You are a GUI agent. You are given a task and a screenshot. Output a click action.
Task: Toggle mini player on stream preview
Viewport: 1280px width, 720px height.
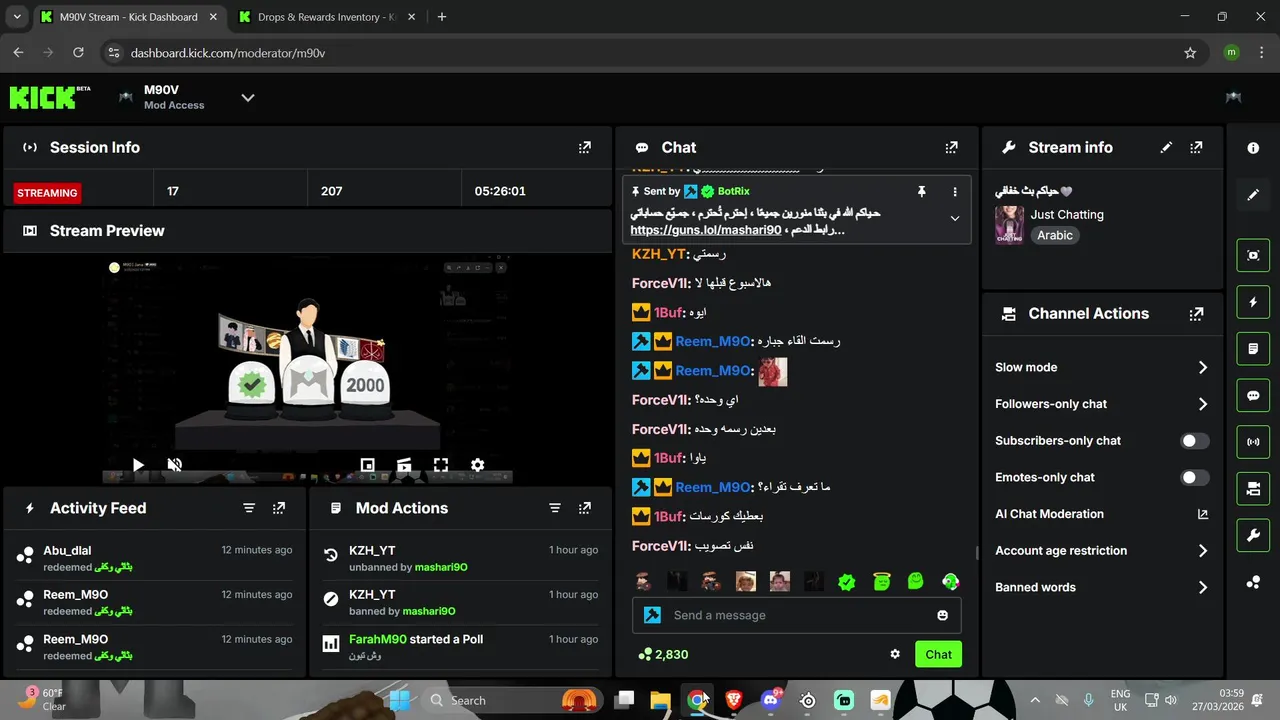(x=367, y=465)
